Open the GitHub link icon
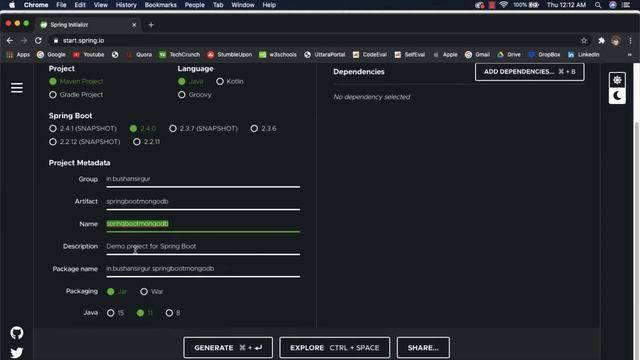The width and height of the screenshot is (640, 360). tap(17, 333)
